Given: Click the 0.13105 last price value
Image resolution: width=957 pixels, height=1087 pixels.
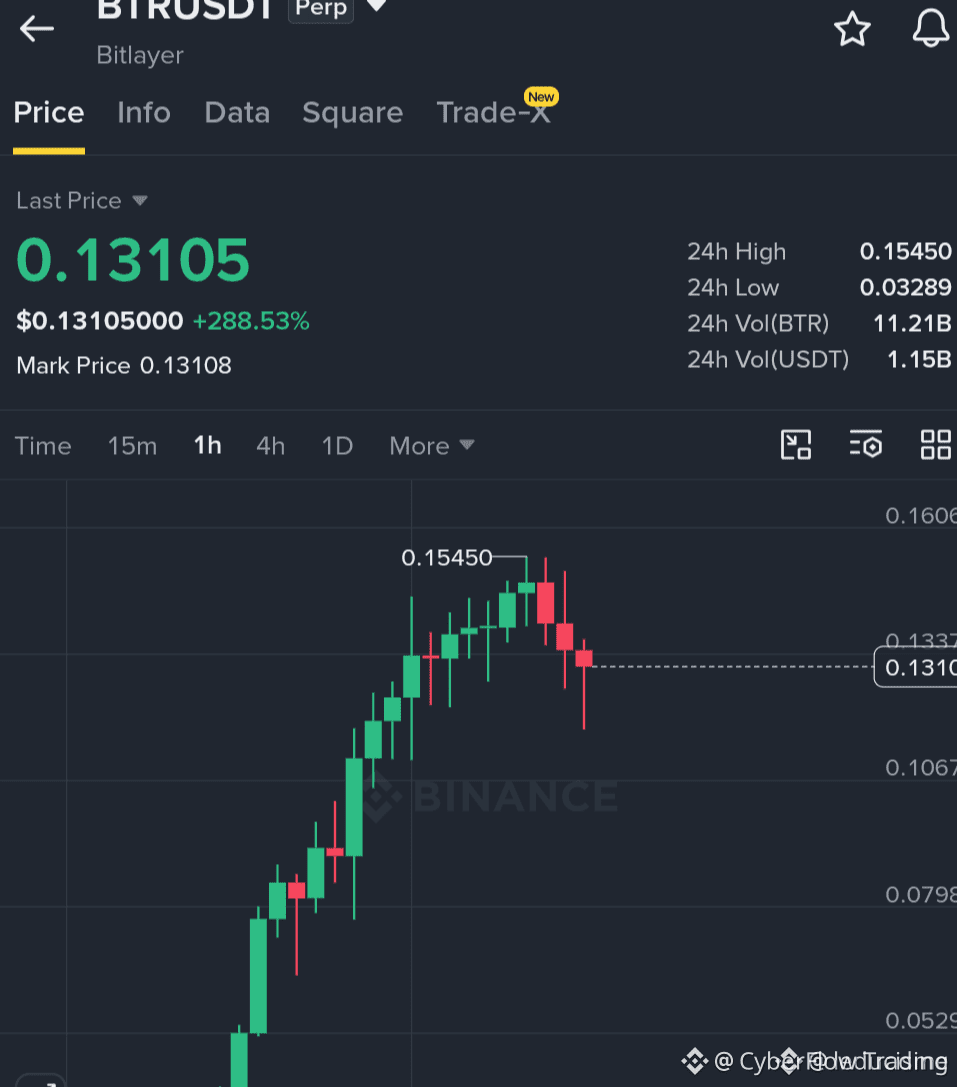Looking at the screenshot, I should [132, 260].
